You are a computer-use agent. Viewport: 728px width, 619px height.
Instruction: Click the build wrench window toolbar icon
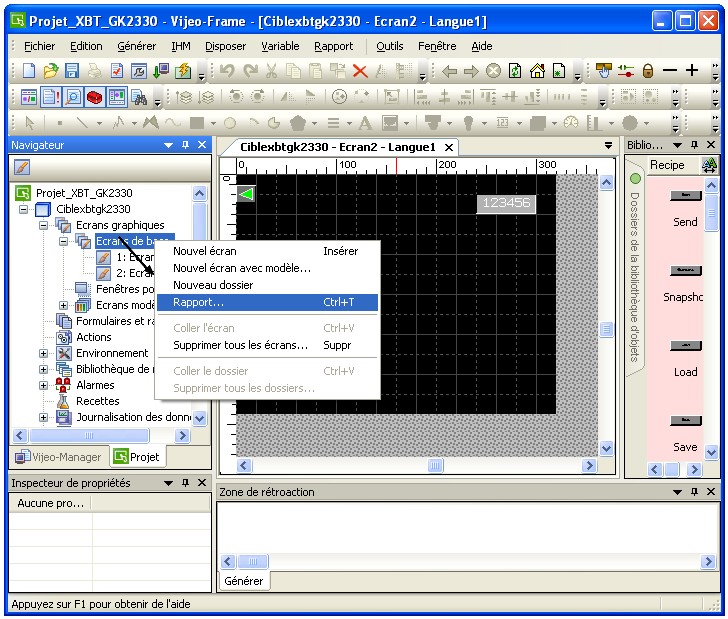coord(139,71)
